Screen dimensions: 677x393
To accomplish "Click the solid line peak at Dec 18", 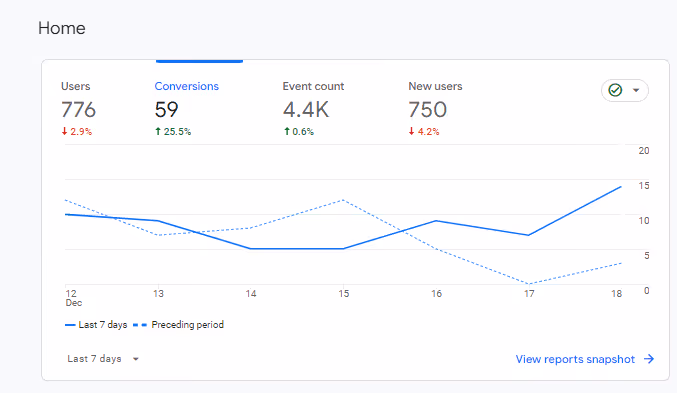I will [621, 187].
